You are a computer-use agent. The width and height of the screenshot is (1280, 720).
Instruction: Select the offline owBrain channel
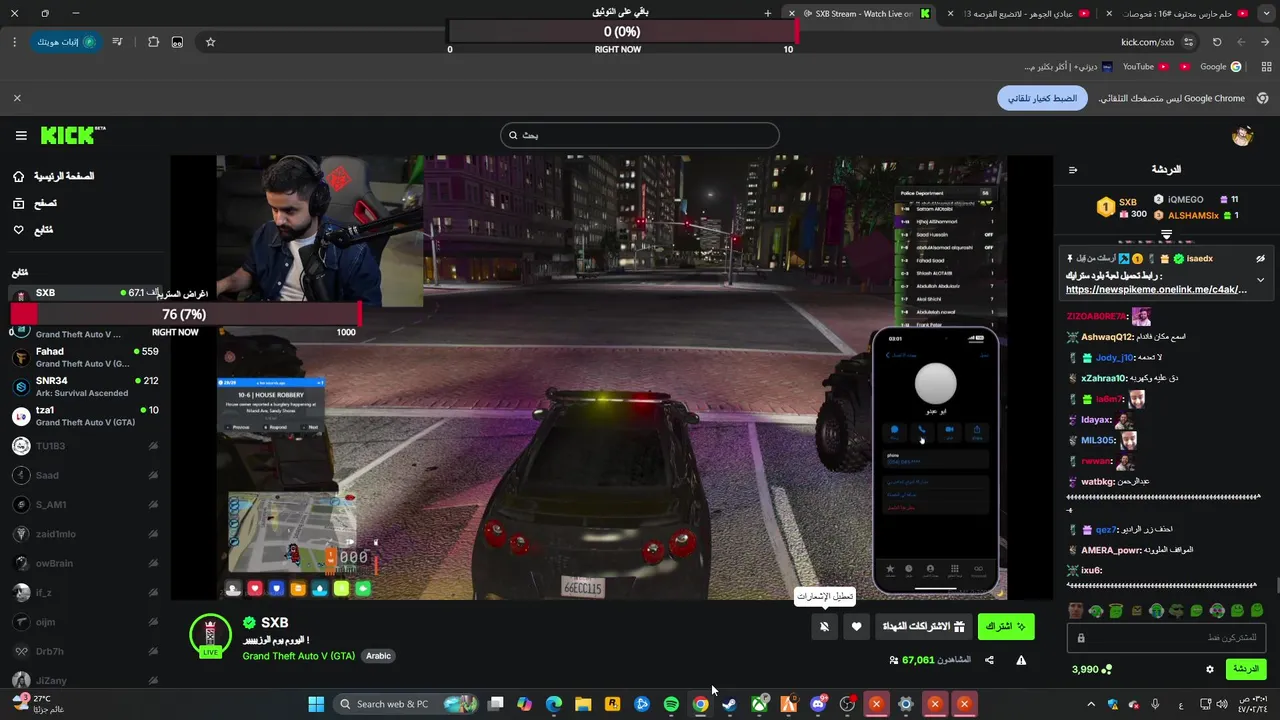[x=85, y=563]
